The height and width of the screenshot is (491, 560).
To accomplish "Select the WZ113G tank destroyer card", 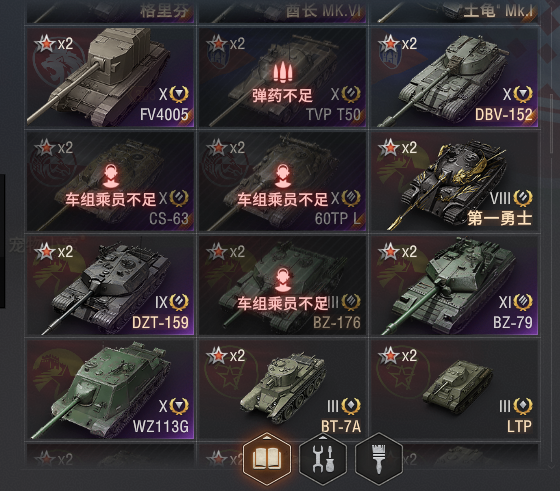I will tap(110, 389).
